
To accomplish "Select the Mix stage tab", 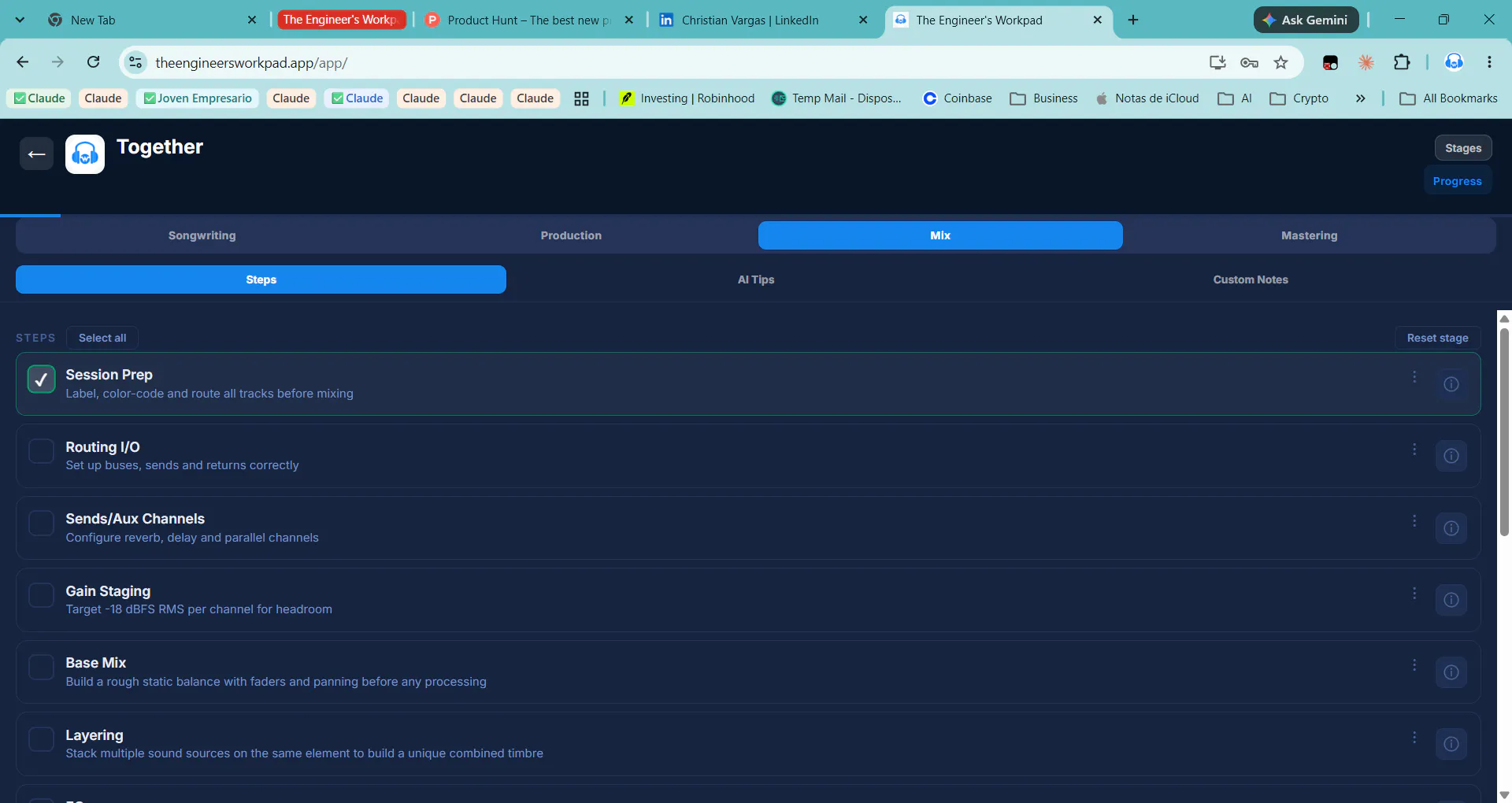I will pyautogui.click(x=940, y=235).
